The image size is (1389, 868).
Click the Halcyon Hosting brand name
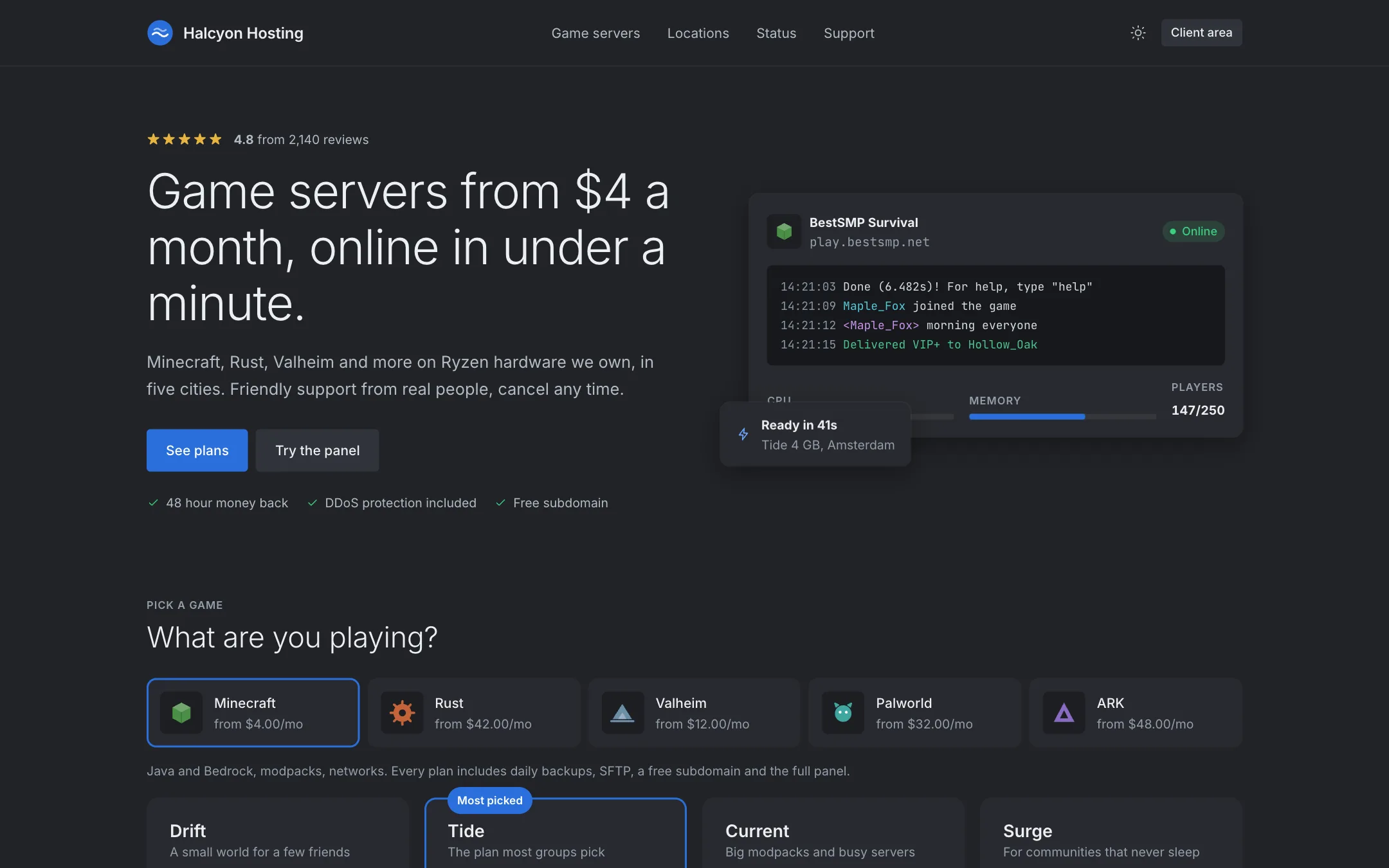coord(243,33)
